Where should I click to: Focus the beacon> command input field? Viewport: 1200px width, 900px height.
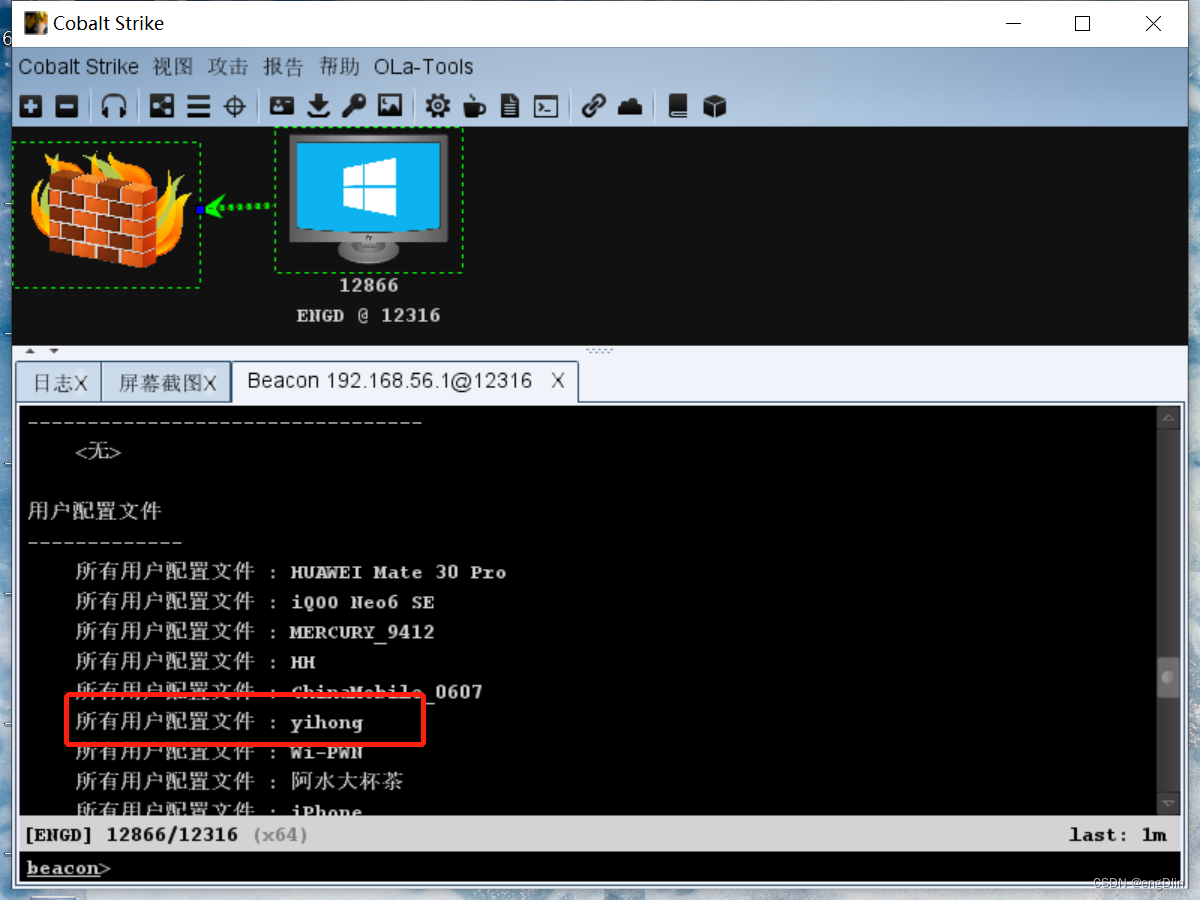[600, 868]
